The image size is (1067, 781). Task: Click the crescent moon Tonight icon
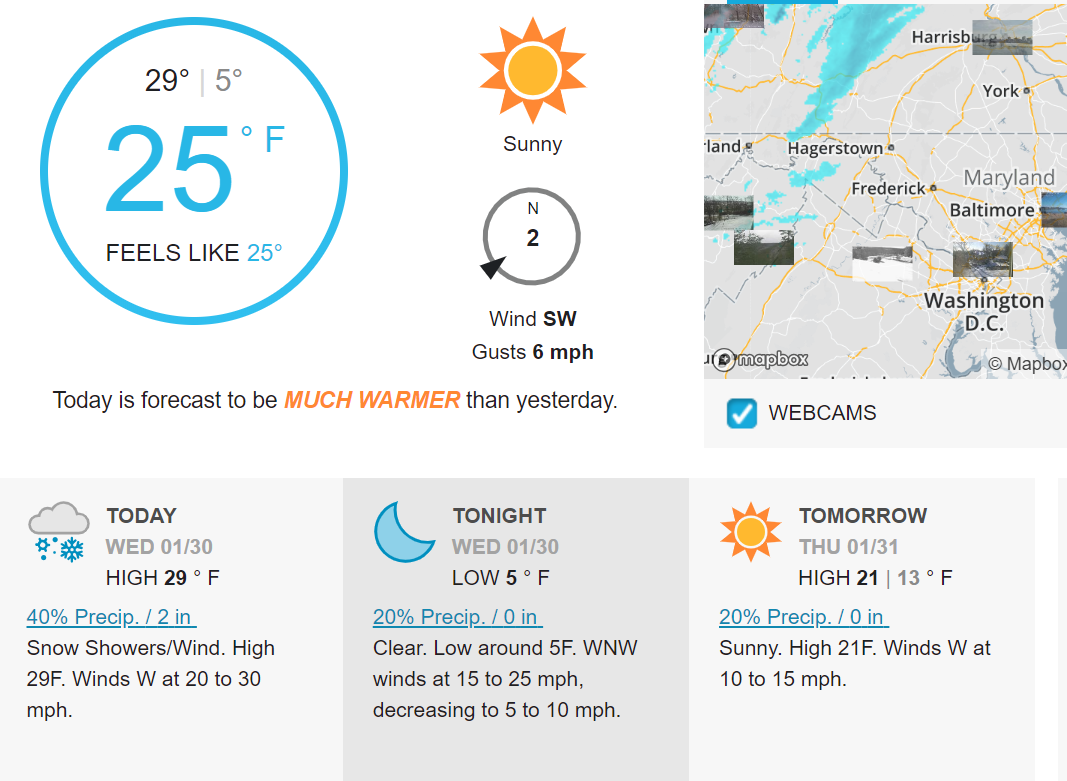[x=404, y=532]
